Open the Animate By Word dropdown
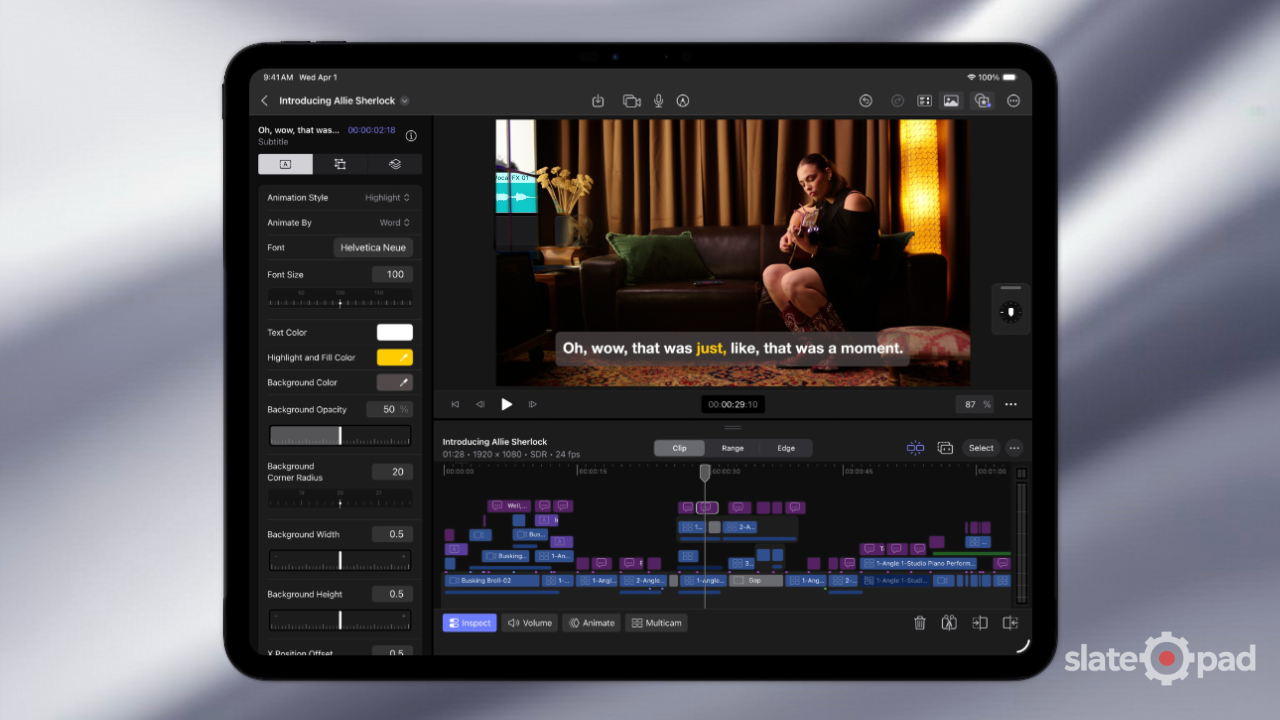The width and height of the screenshot is (1280, 720). click(394, 223)
